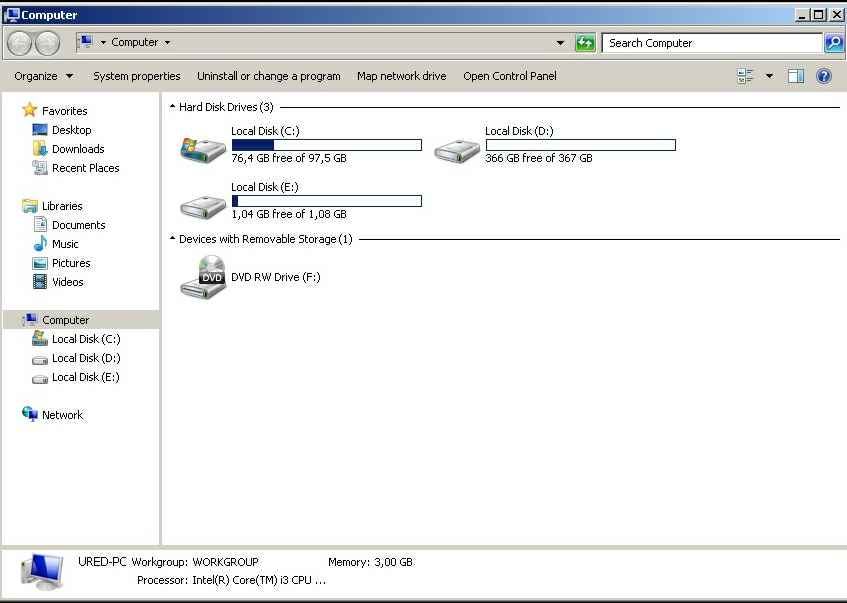Open the Help question mark icon
Screen dimensions: 847x603
824,76
